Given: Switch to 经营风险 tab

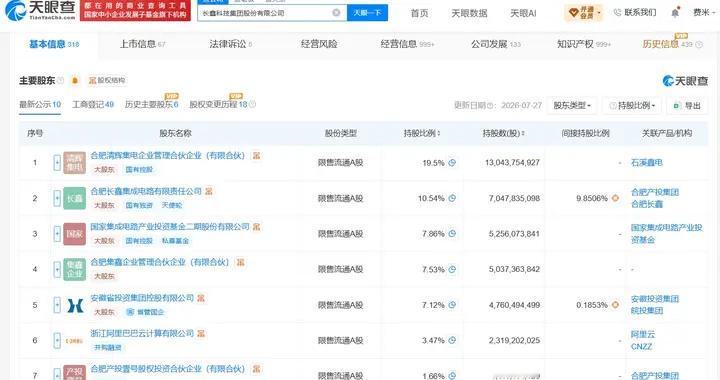Looking at the screenshot, I should pyautogui.click(x=319, y=44).
